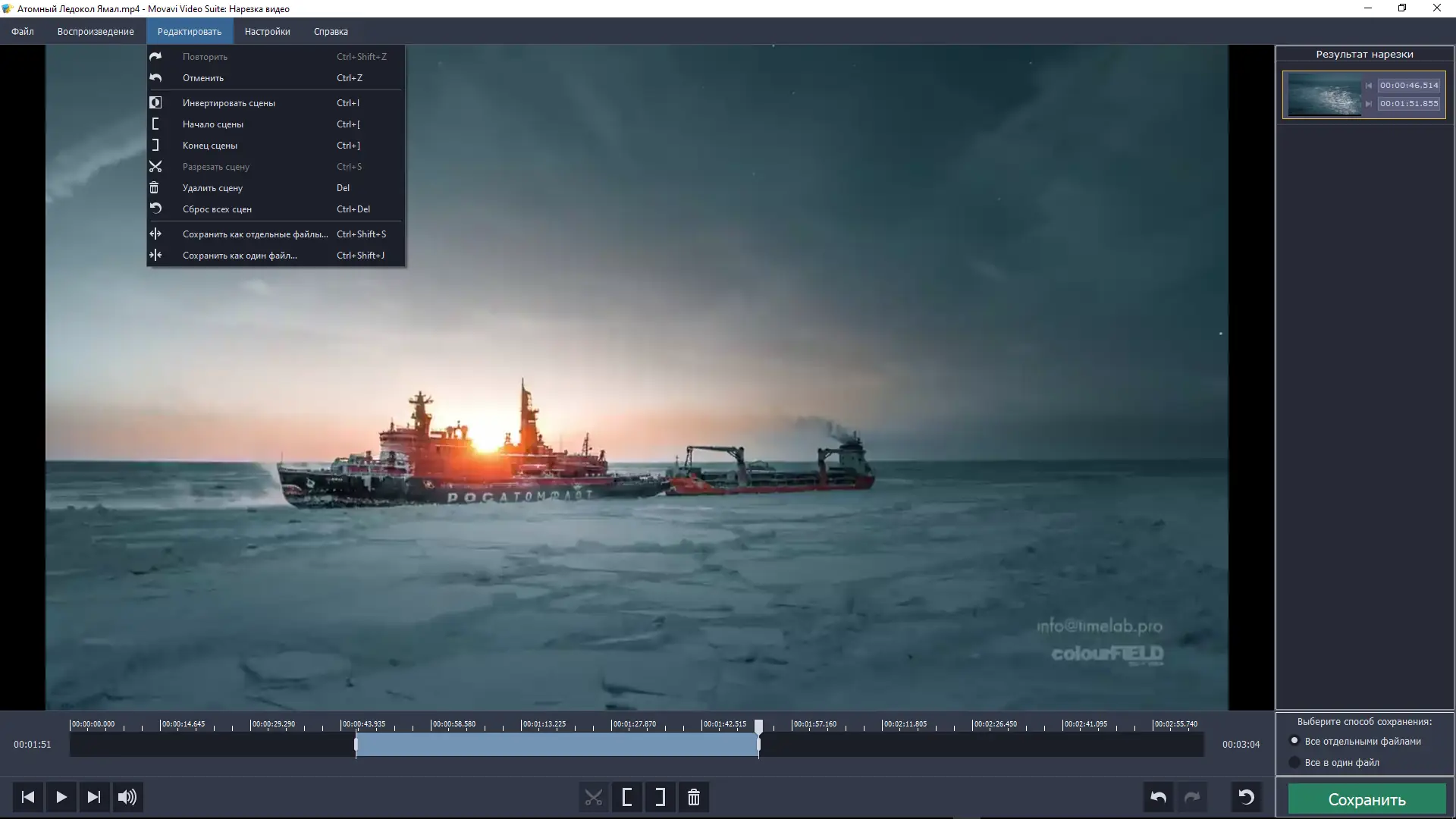
Task: Mark scene end using right bracket icon
Action: tap(659, 797)
